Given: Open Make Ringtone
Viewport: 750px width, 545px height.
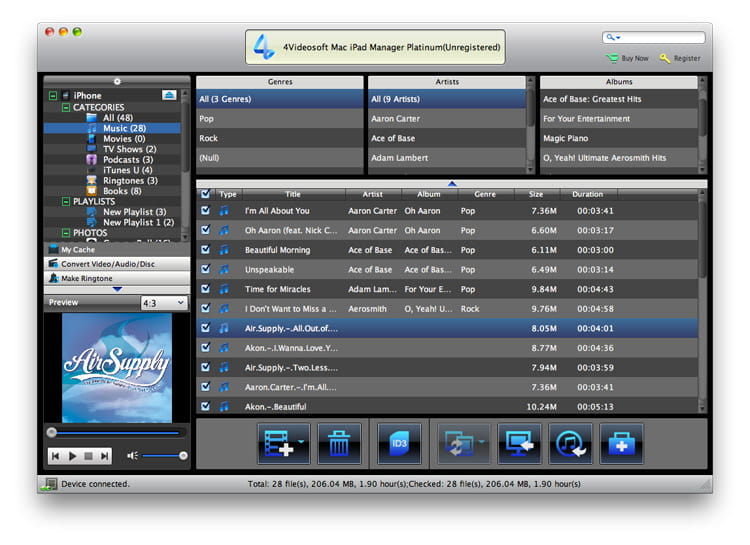Looking at the screenshot, I should pyautogui.click(x=117, y=278).
